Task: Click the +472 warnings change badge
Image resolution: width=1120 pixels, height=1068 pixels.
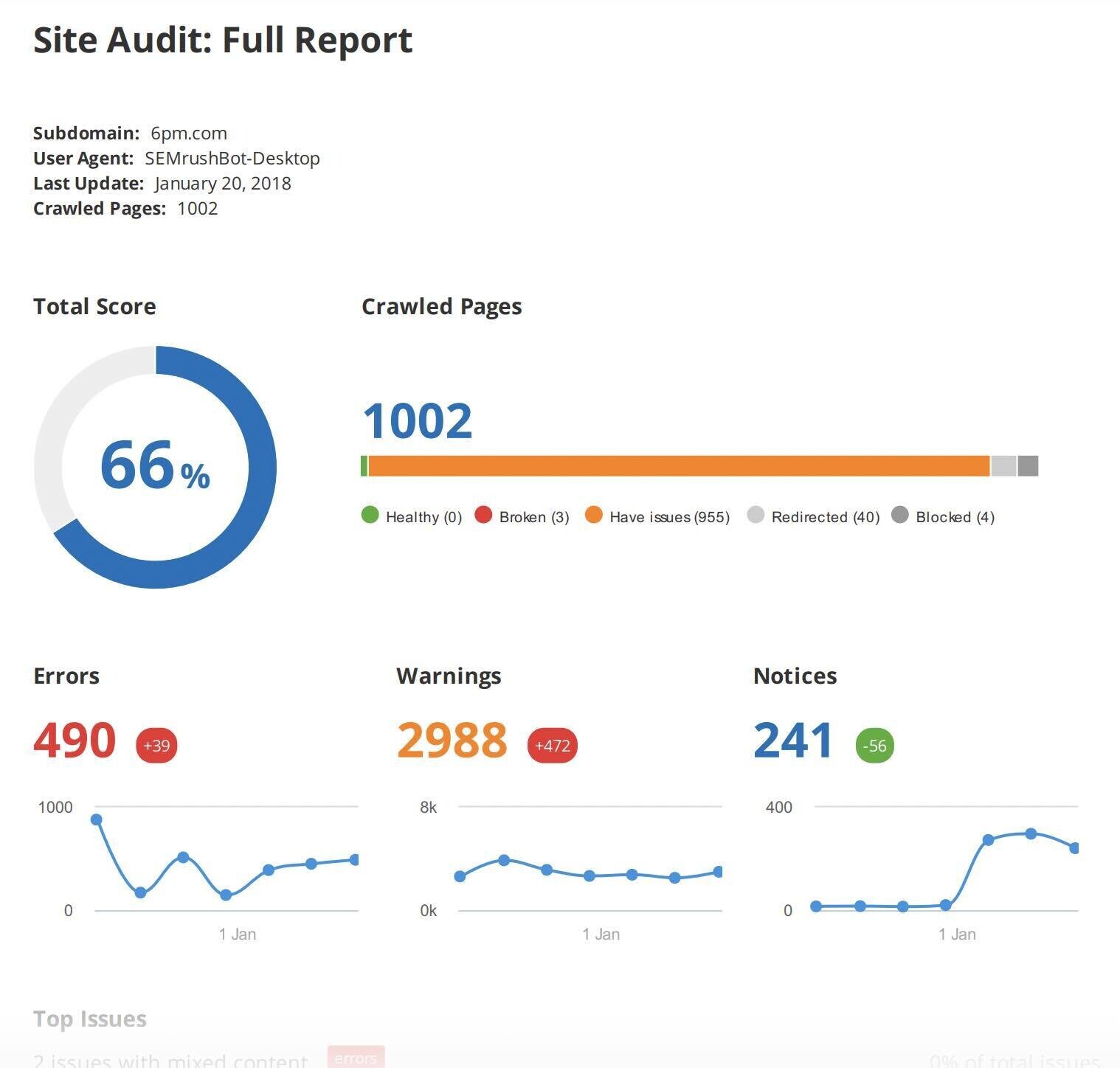Action: (552, 746)
